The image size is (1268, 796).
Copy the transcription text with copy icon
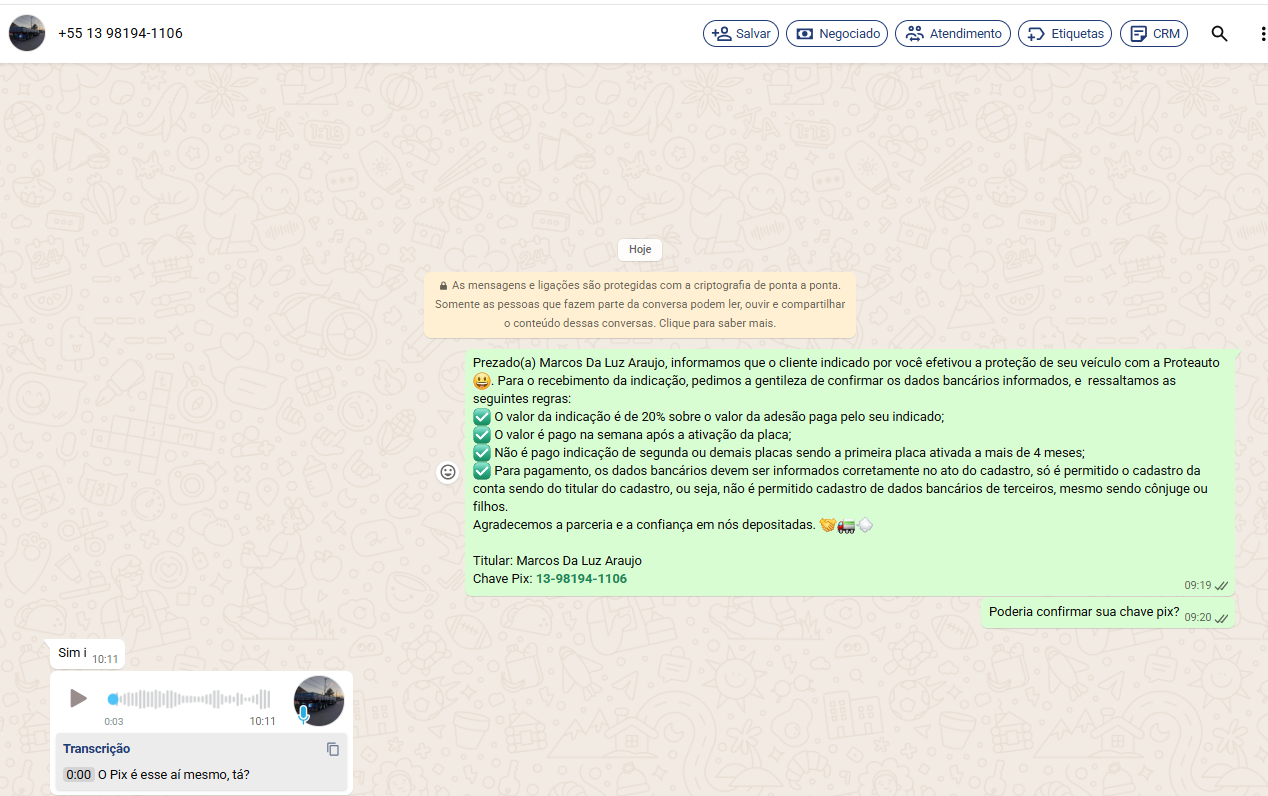pyautogui.click(x=333, y=749)
